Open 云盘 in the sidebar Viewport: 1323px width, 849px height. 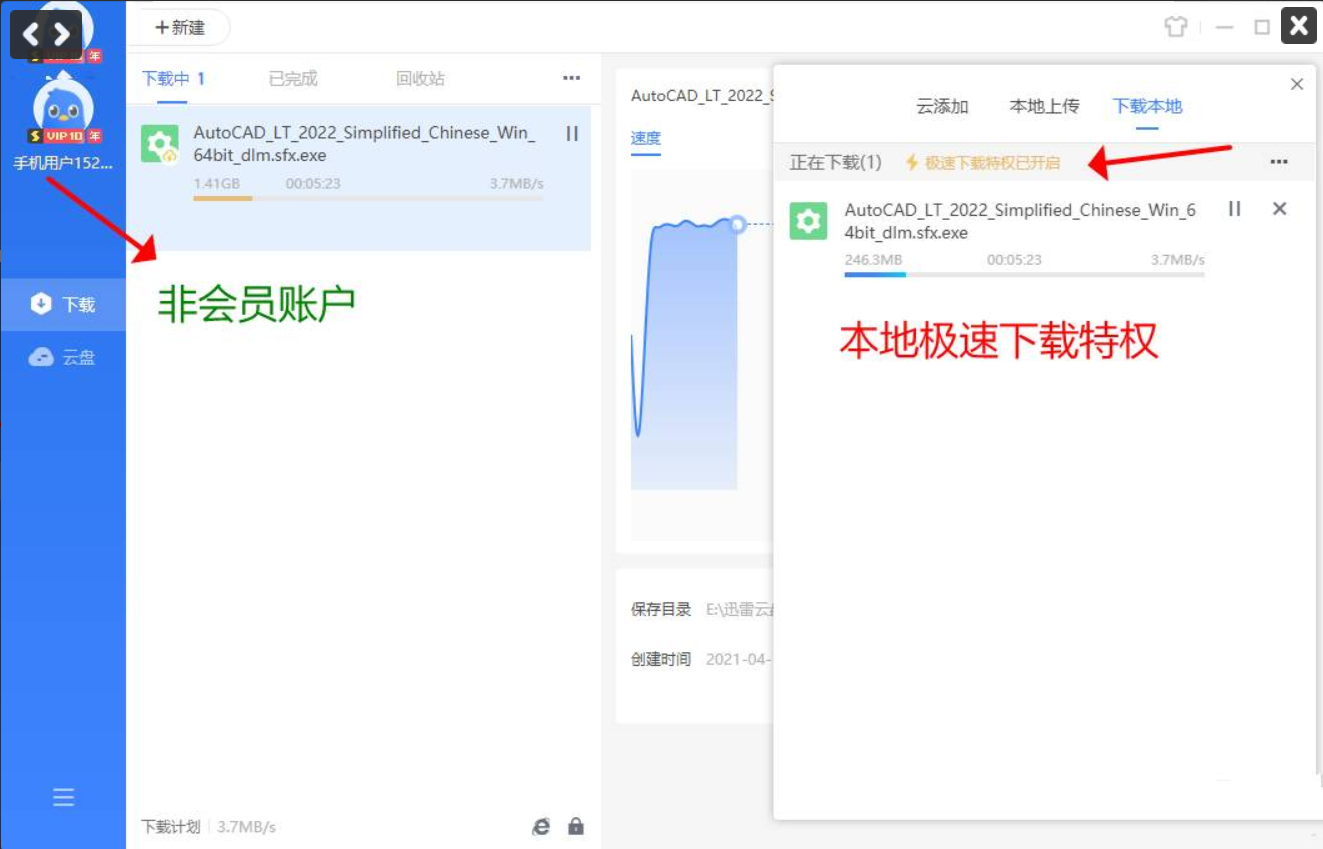pyautogui.click(x=64, y=357)
